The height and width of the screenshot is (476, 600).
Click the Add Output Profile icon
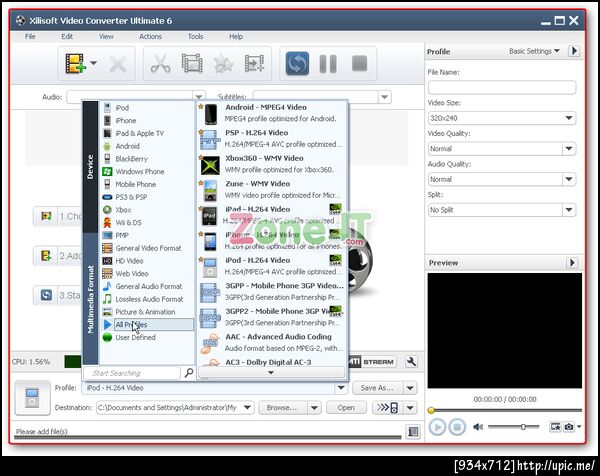[254, 64]
